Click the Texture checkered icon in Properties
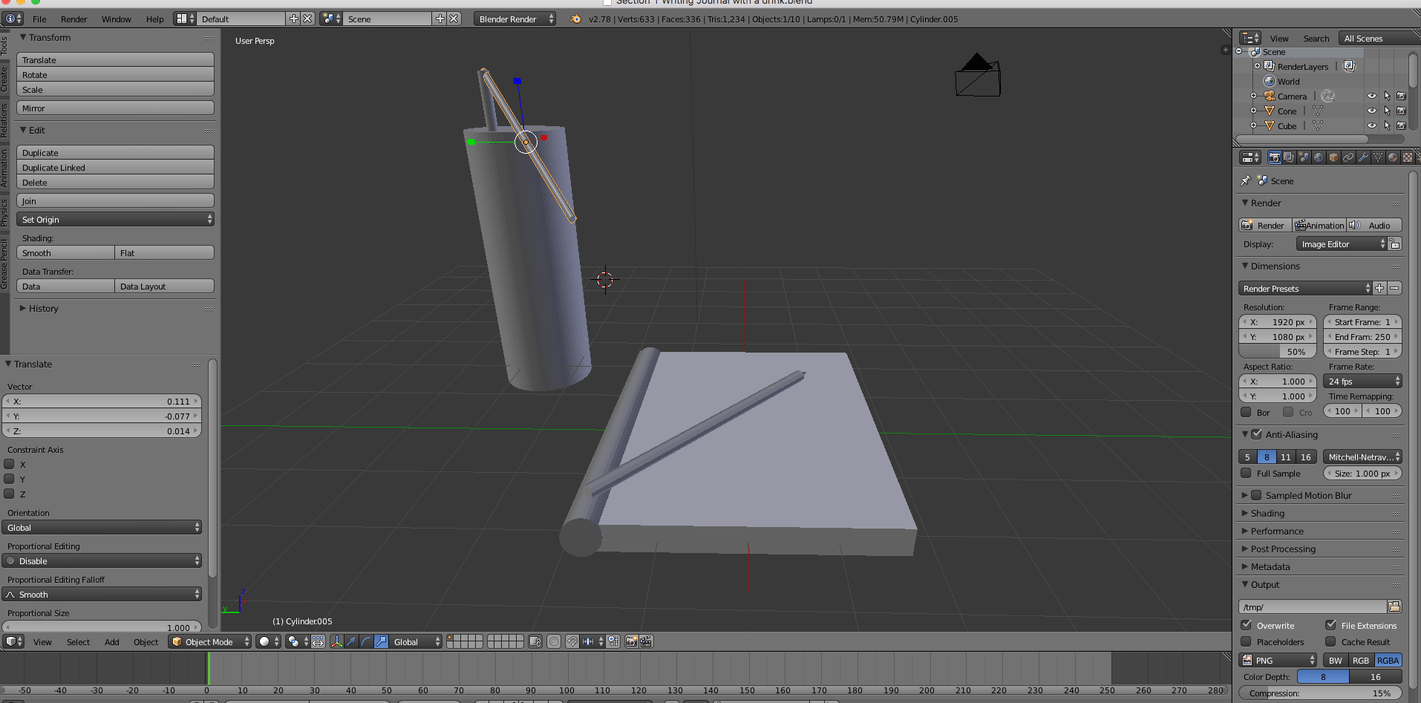 (x=1407, y=157)
